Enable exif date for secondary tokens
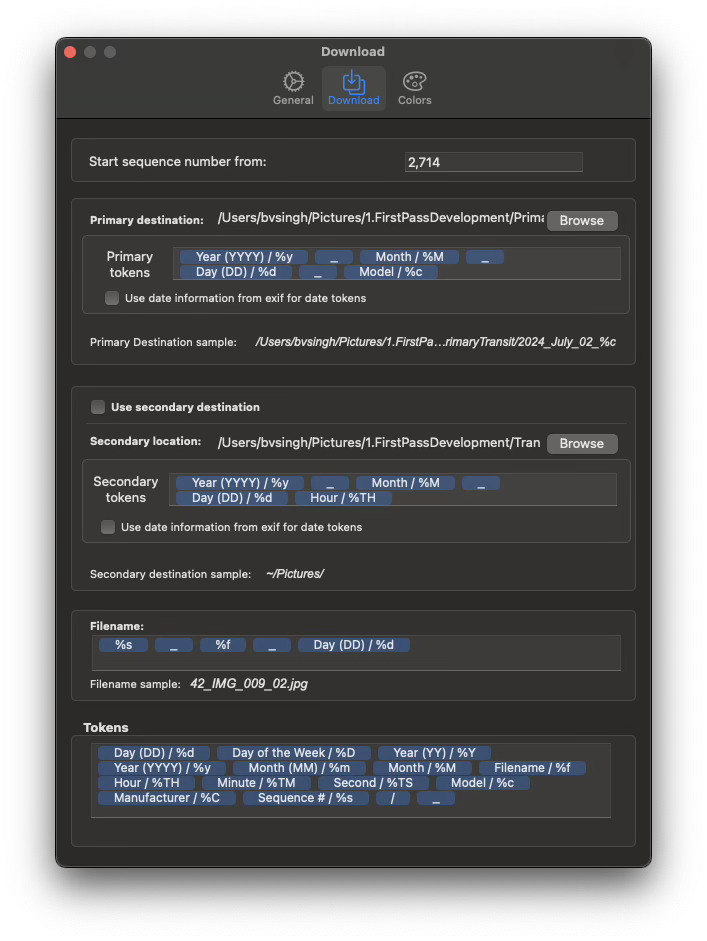The width and height of the screenshot is (707, 941). click(108, 527)
